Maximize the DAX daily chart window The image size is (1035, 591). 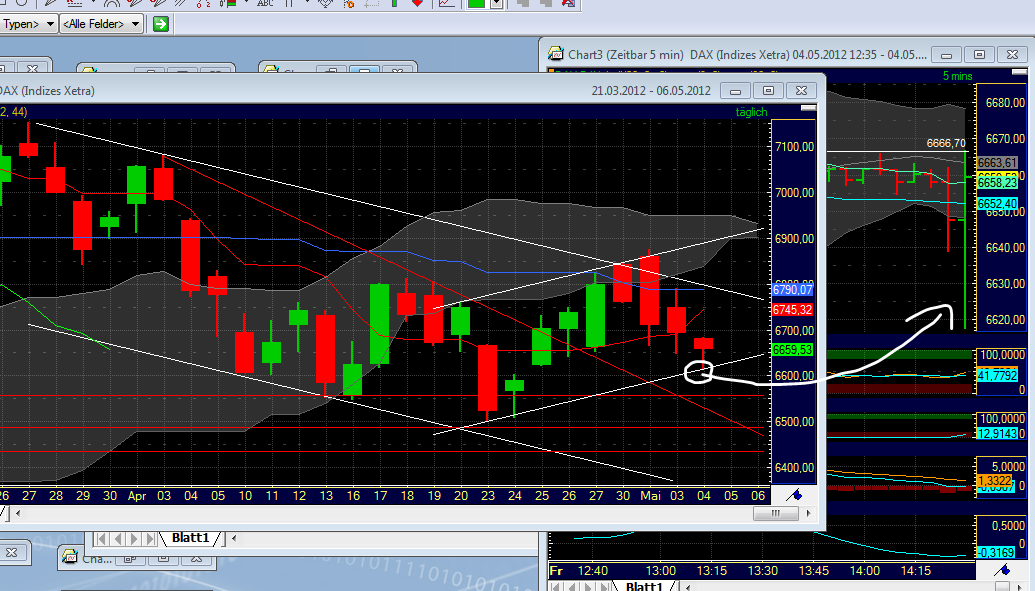(768, 90)
